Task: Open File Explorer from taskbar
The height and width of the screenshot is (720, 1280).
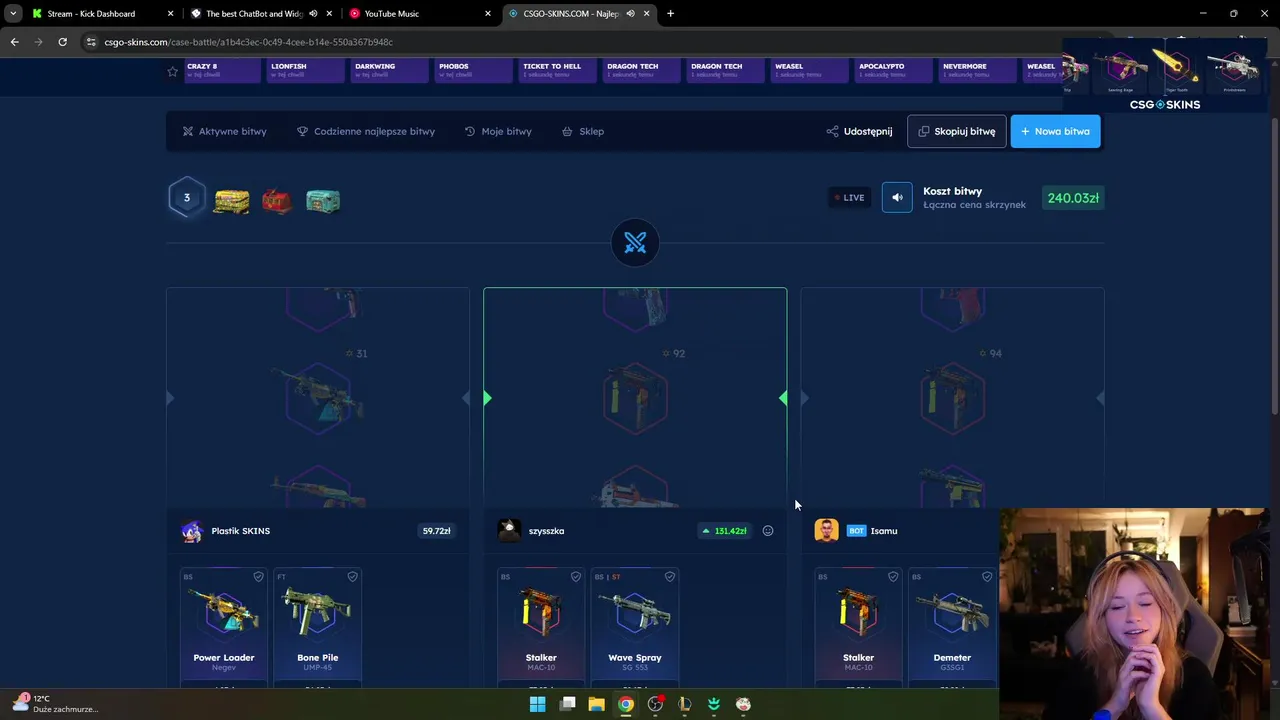Action: [596, 704]
